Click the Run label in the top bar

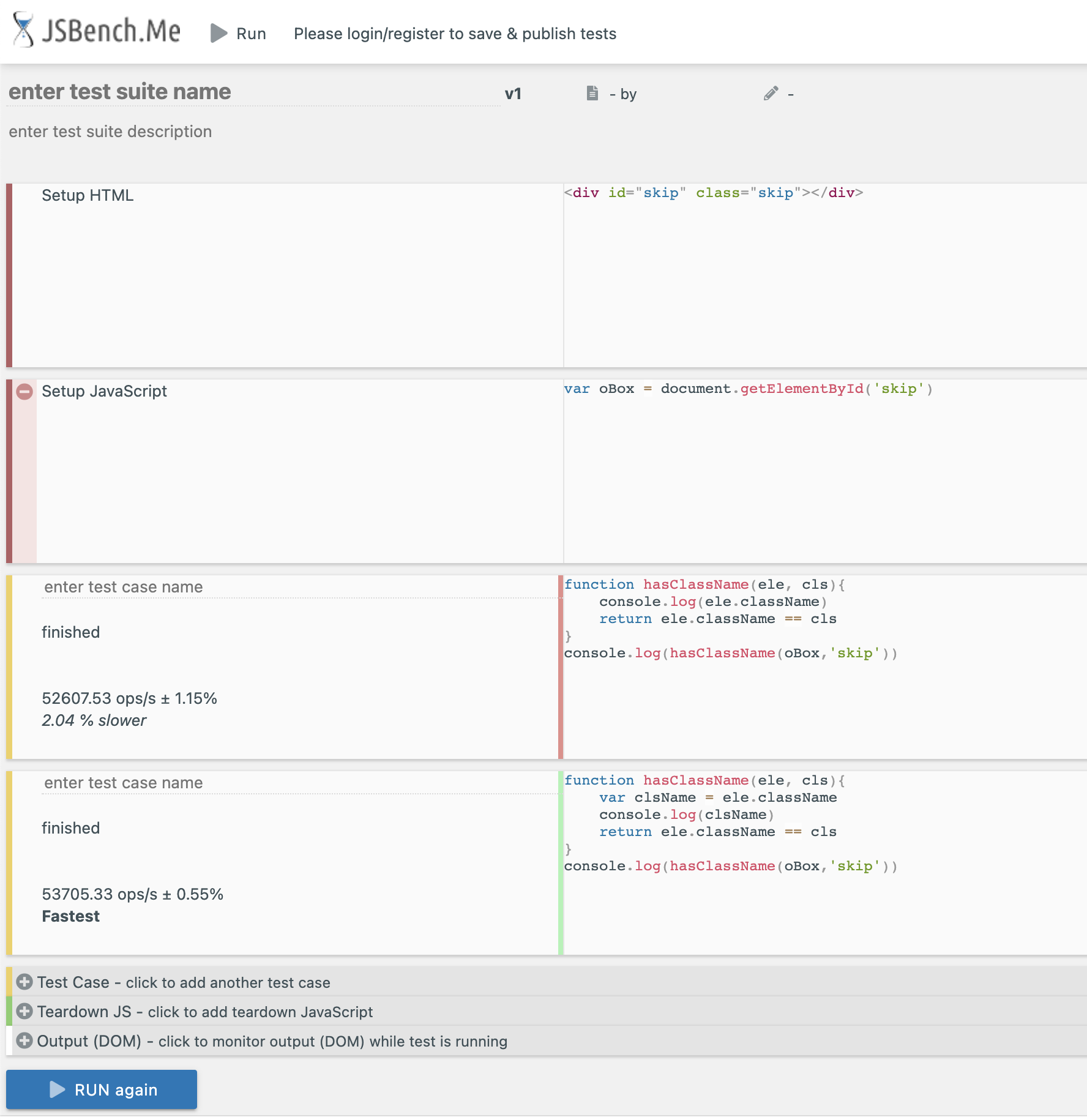[x=251, y=34]
